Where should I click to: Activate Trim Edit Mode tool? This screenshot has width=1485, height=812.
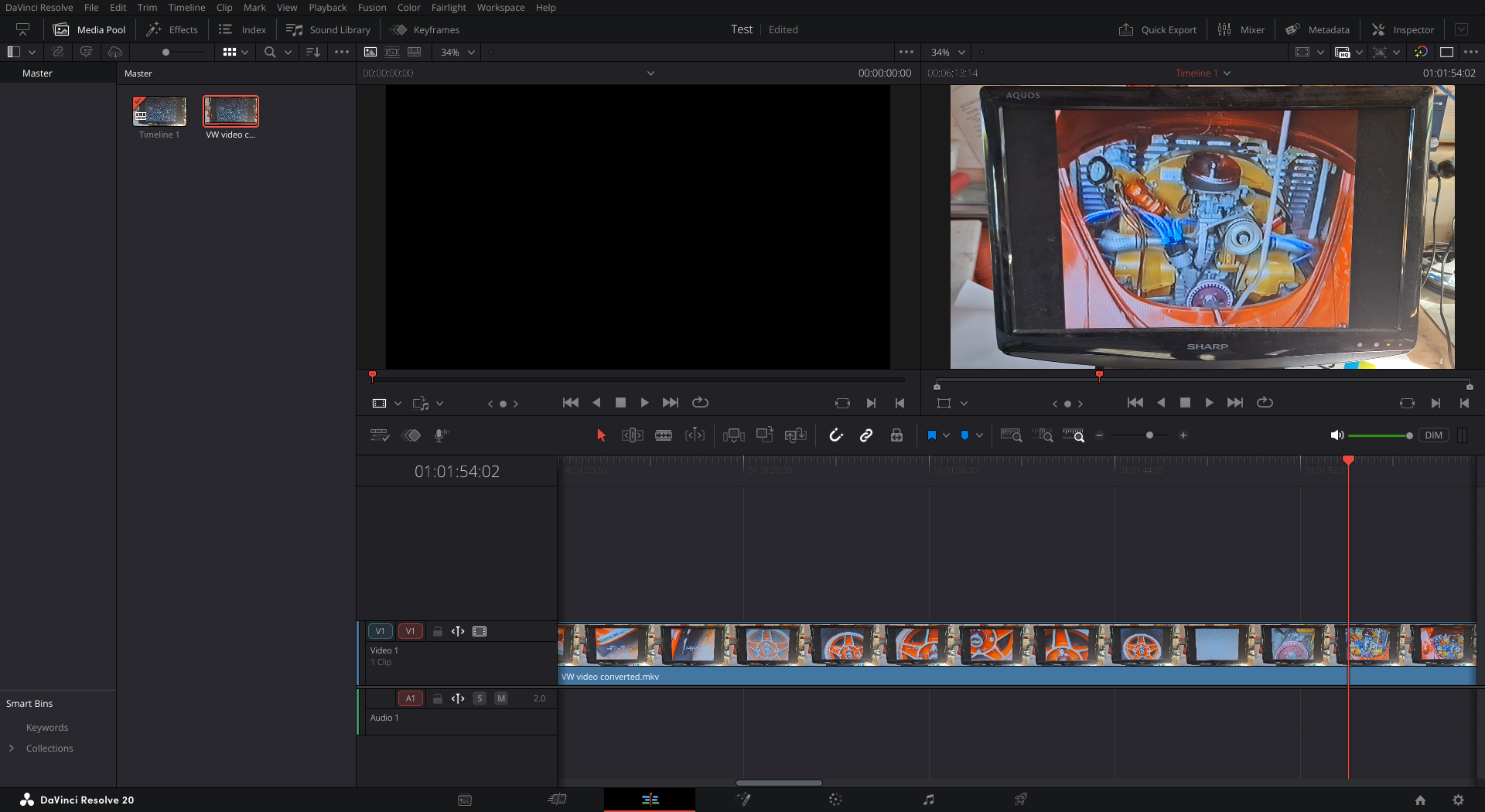tap(632, 435)
